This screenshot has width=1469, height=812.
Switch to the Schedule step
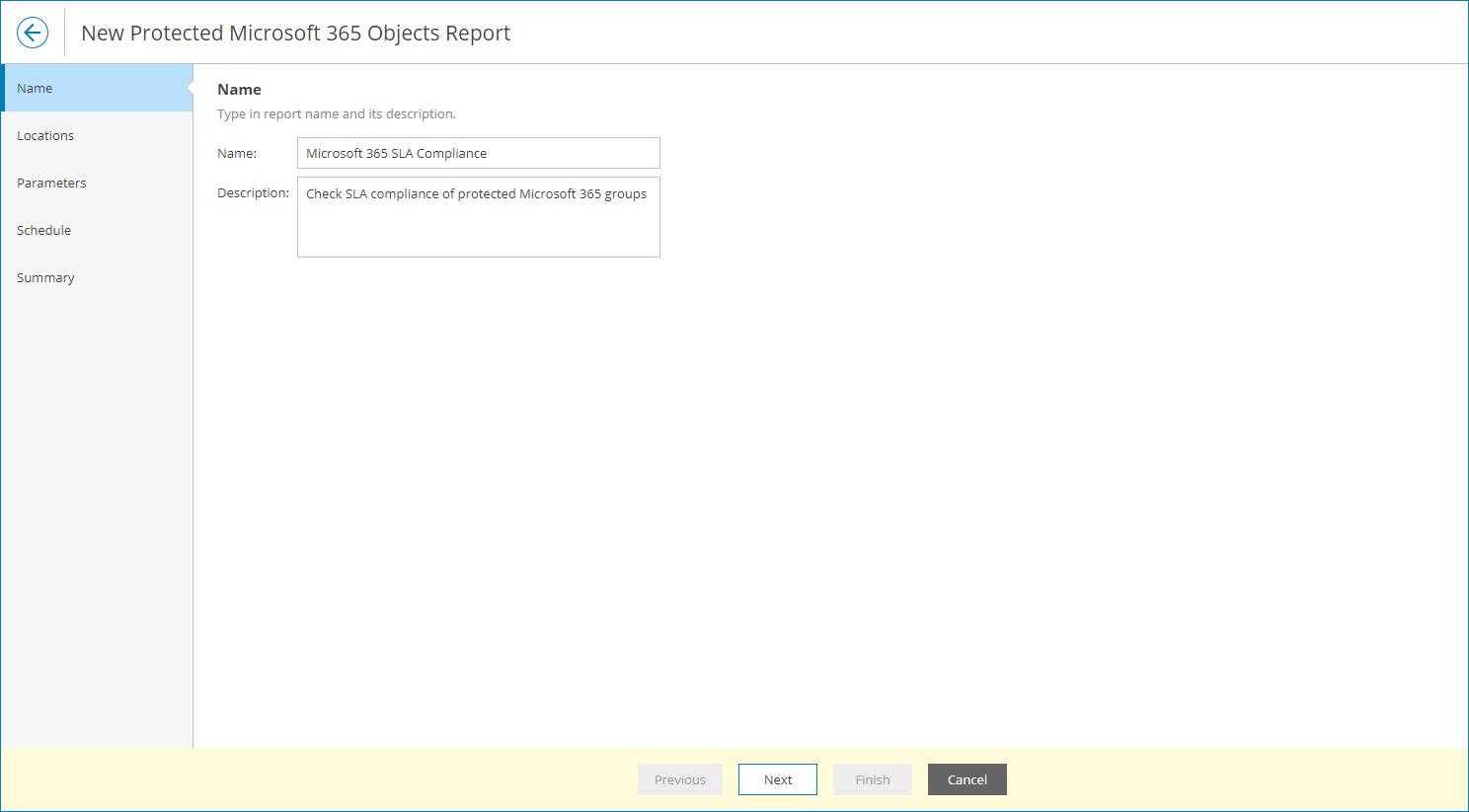(x=43, y=230)
